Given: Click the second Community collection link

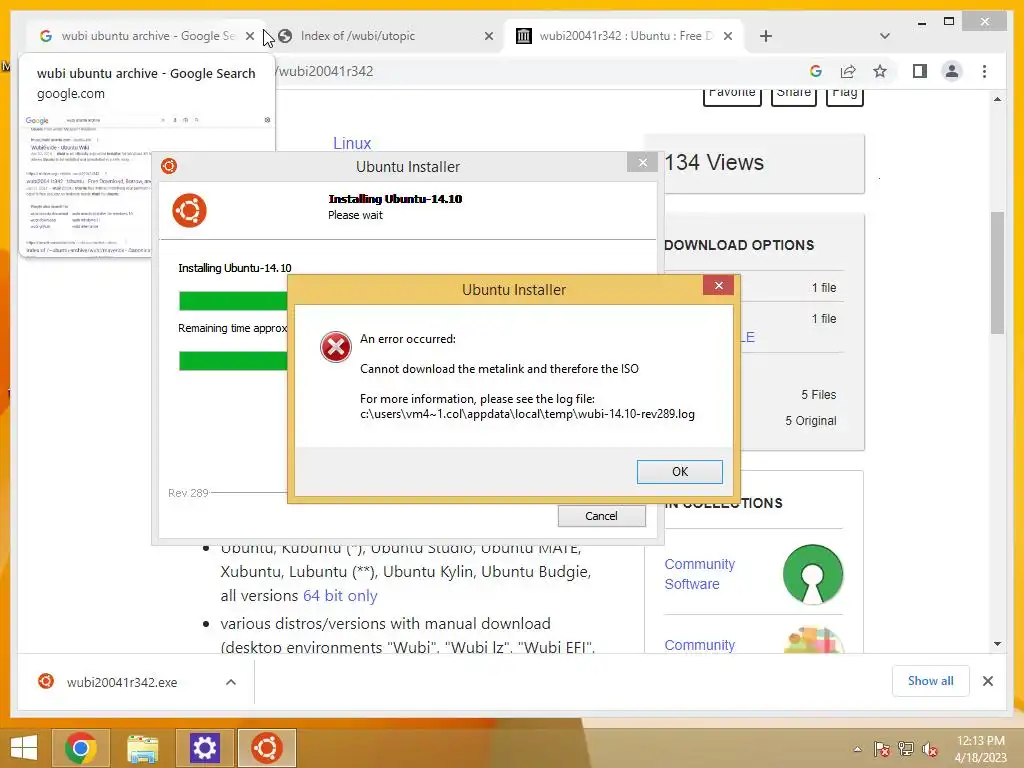Looking at the screenshot, I should [699, 645].
